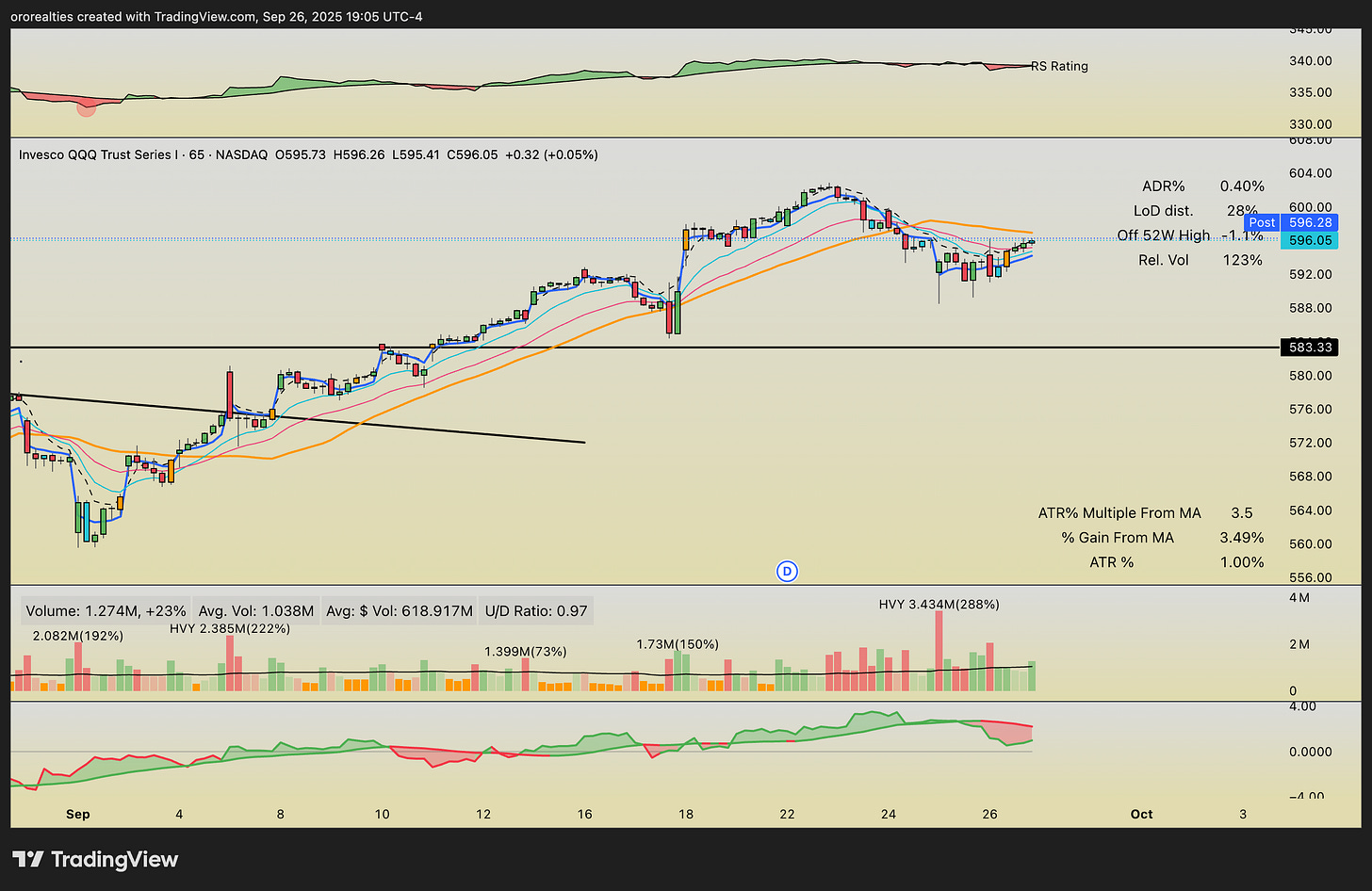
Task: Click the ATR % 1.00% row
Action: [x=1177, y=562]
